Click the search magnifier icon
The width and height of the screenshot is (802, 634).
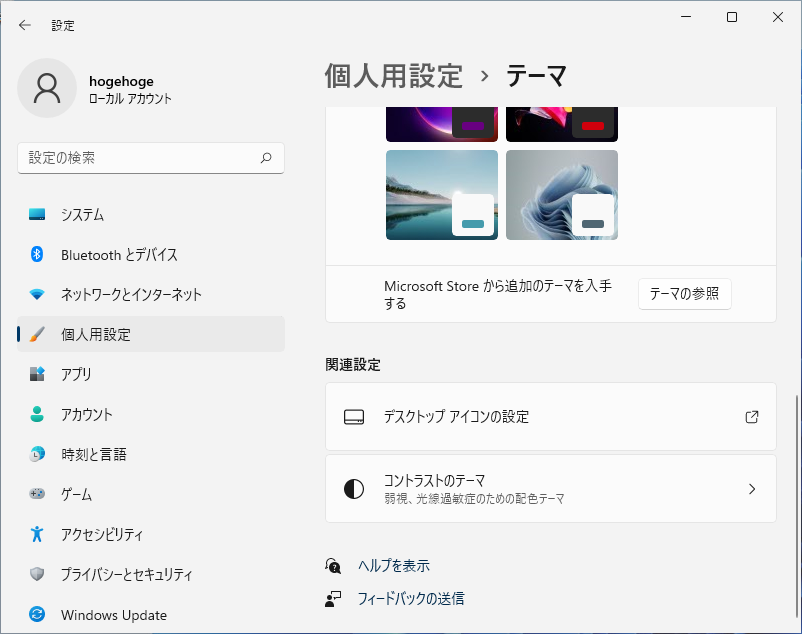(266, 158)
